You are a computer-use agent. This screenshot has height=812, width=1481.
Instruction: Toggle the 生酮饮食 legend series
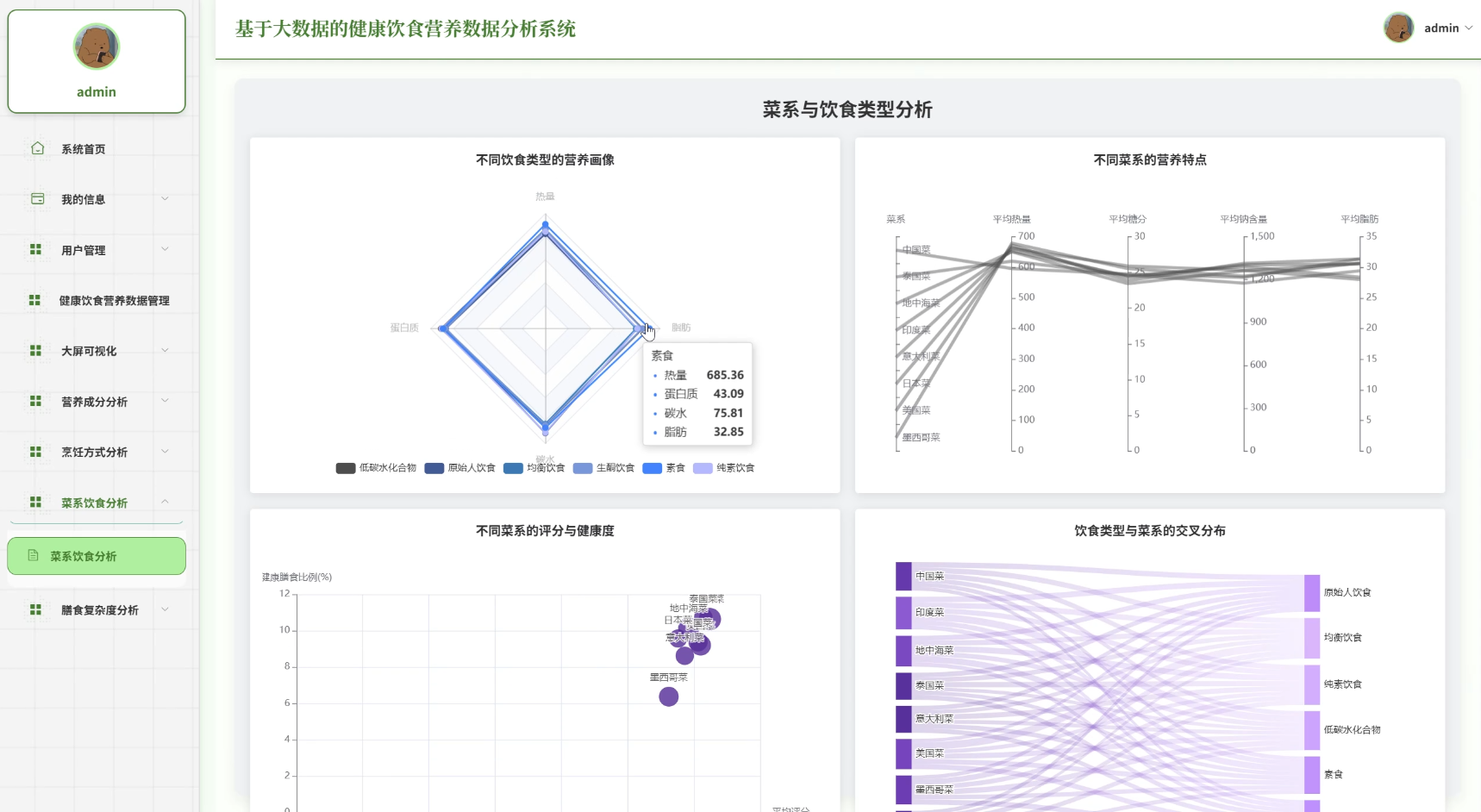pos(603,468)
